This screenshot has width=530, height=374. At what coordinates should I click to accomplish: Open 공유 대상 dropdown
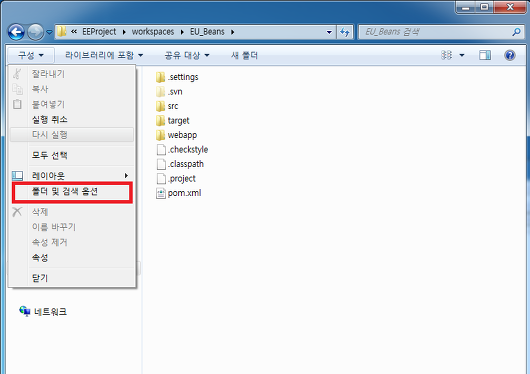[187, 55]
